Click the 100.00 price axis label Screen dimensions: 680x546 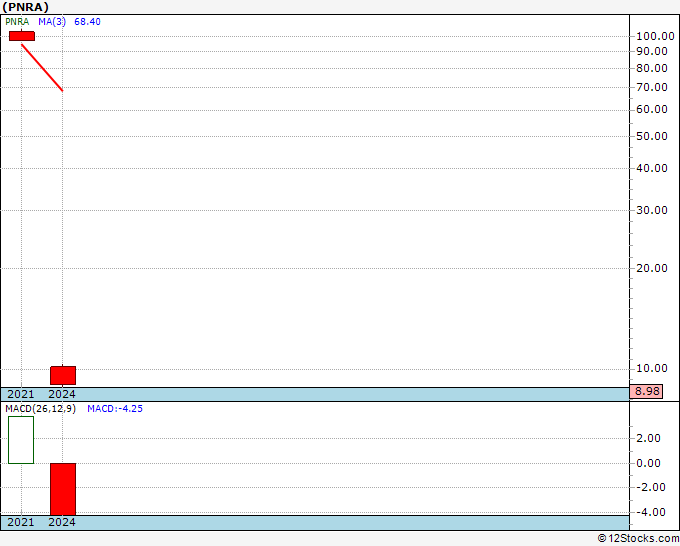655,36
